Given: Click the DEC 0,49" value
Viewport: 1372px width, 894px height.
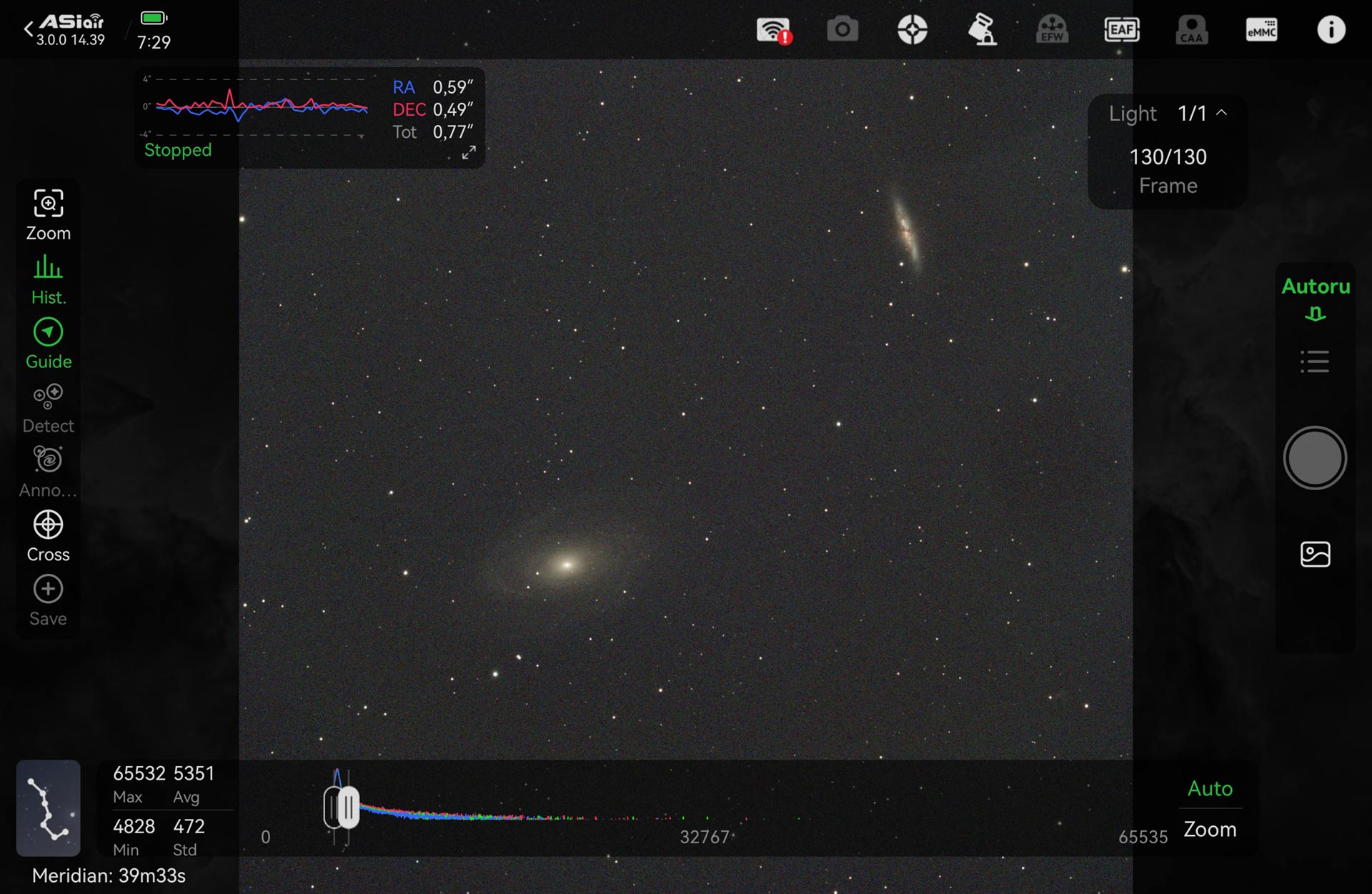Looking at the screenshot, I should tap(432, 109).
